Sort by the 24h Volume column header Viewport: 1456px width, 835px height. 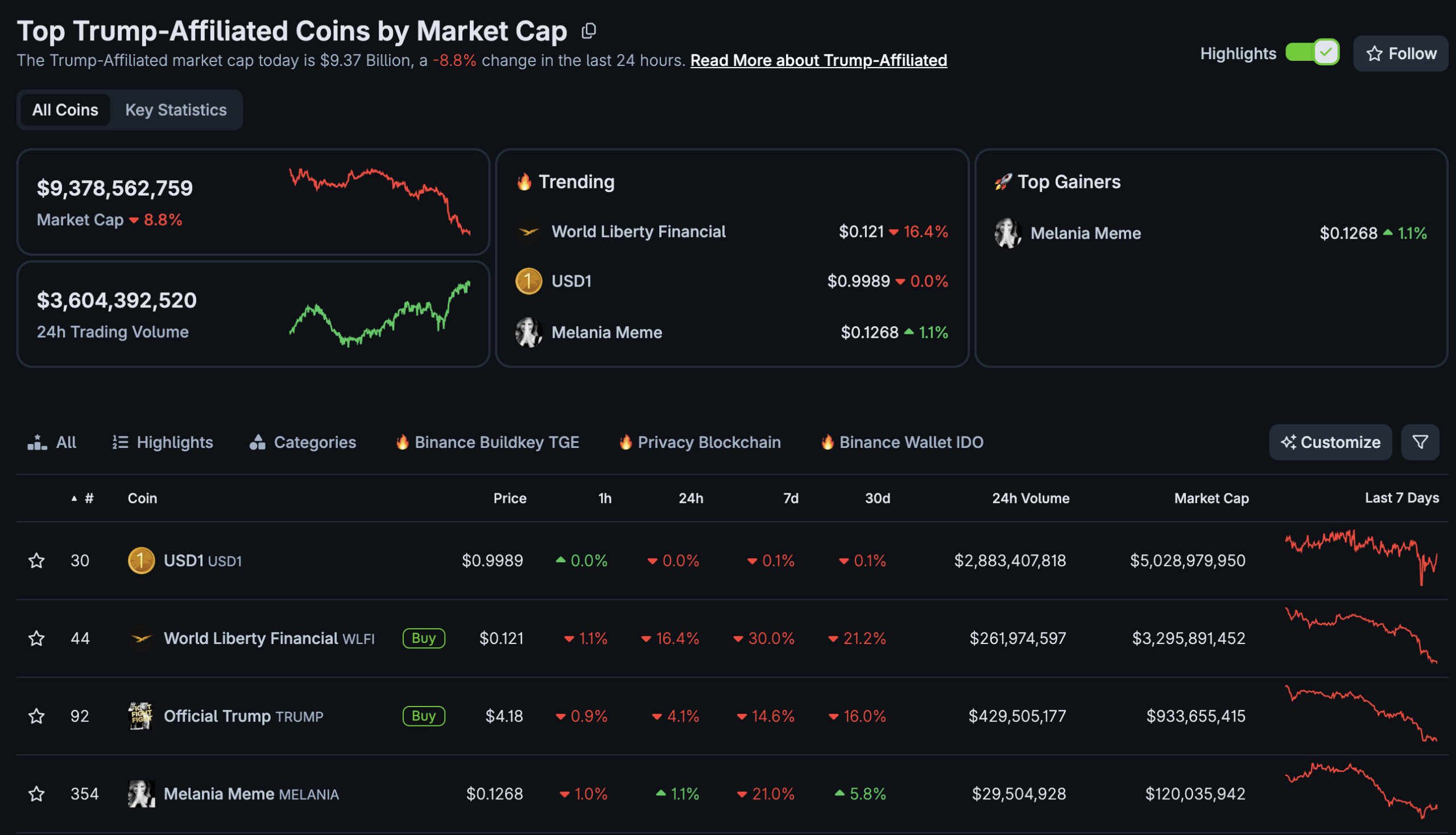[x=1031, y=498]
